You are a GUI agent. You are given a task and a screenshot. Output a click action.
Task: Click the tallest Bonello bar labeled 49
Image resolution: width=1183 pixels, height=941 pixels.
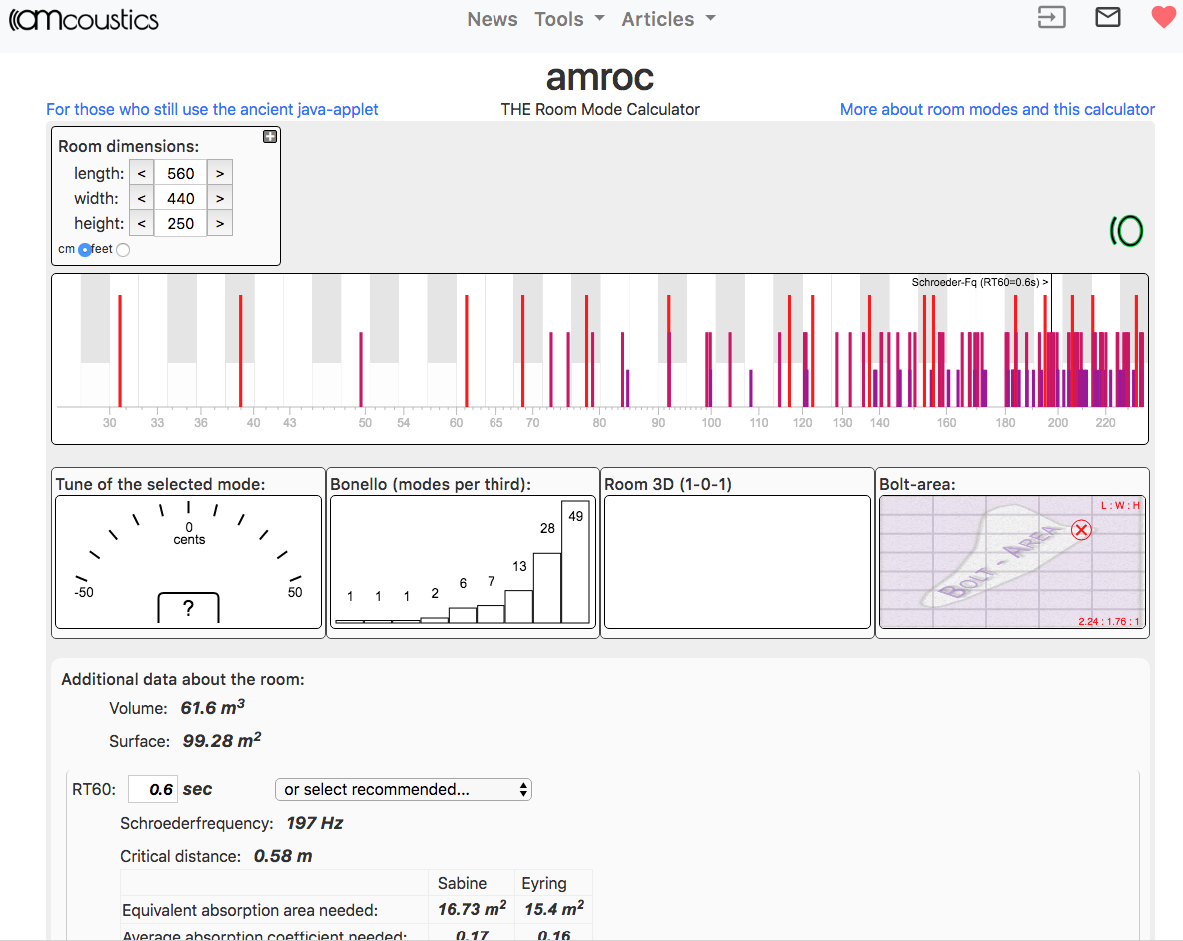coord(575,561)
